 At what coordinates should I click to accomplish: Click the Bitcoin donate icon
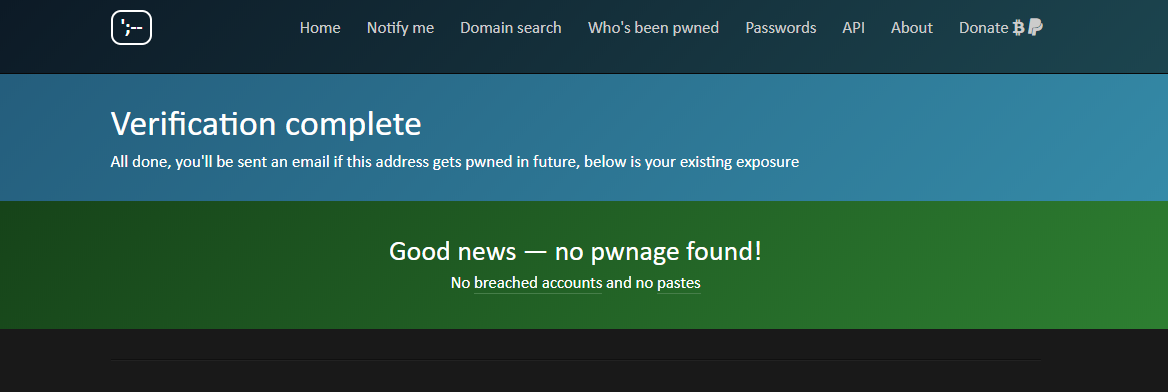[x=1019, y=28]
